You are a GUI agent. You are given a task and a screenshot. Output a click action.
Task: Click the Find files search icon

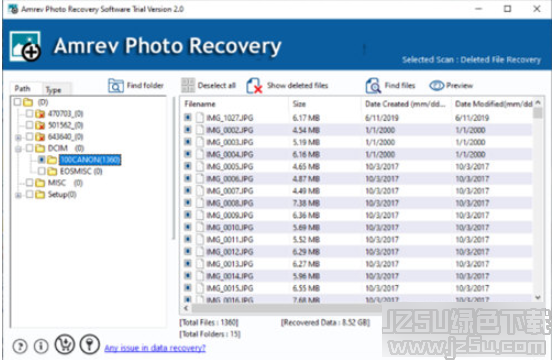[373, 86]
